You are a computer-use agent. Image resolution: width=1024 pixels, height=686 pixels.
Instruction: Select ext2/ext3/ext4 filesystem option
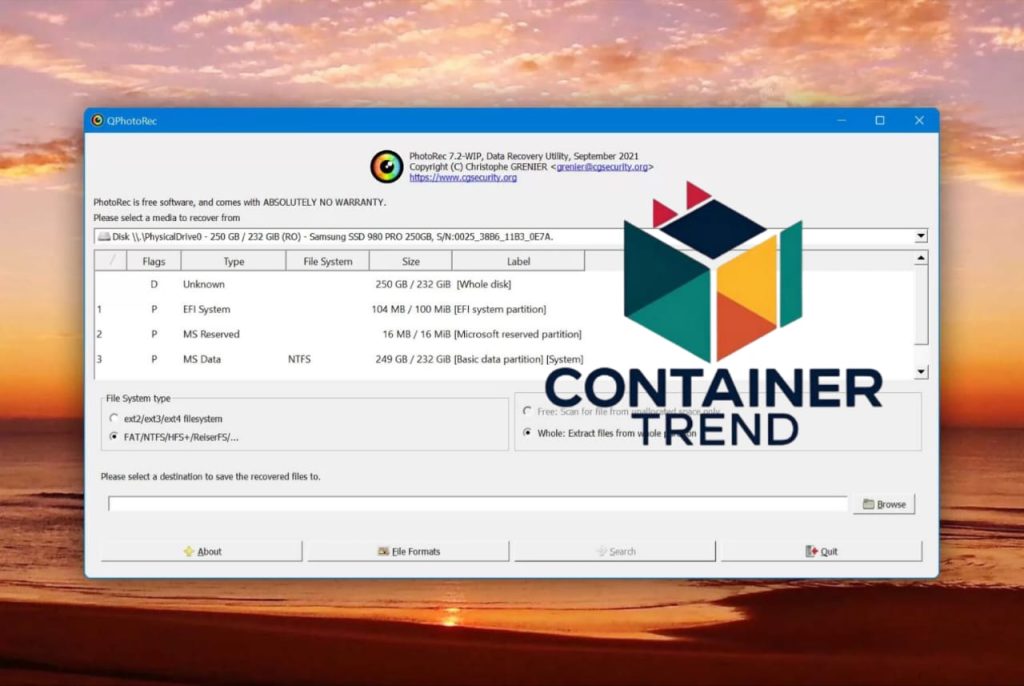tap(166, 418)
